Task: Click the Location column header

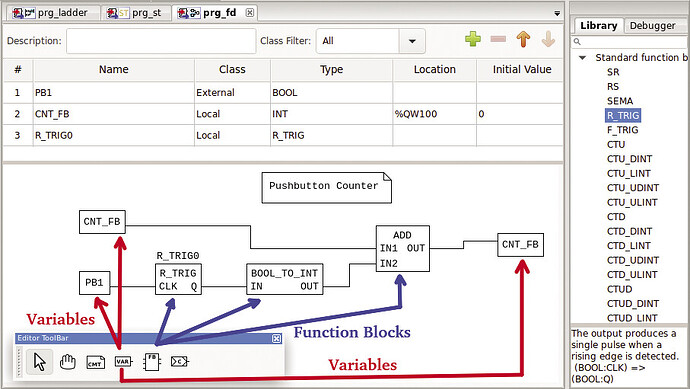Action: (x=434, y=70)
